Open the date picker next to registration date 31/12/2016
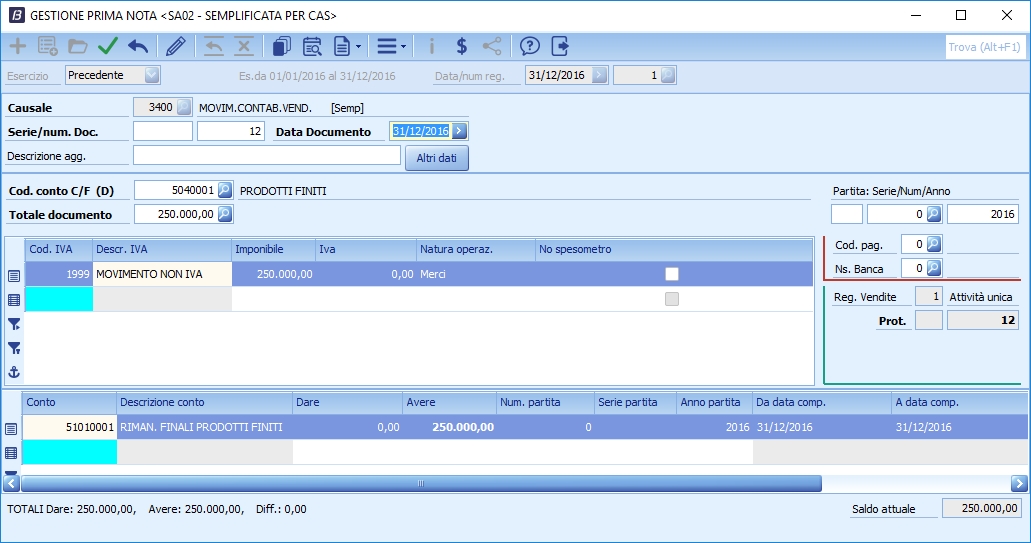Screen dimensions: 1031x543 click(x=599, y=75)
